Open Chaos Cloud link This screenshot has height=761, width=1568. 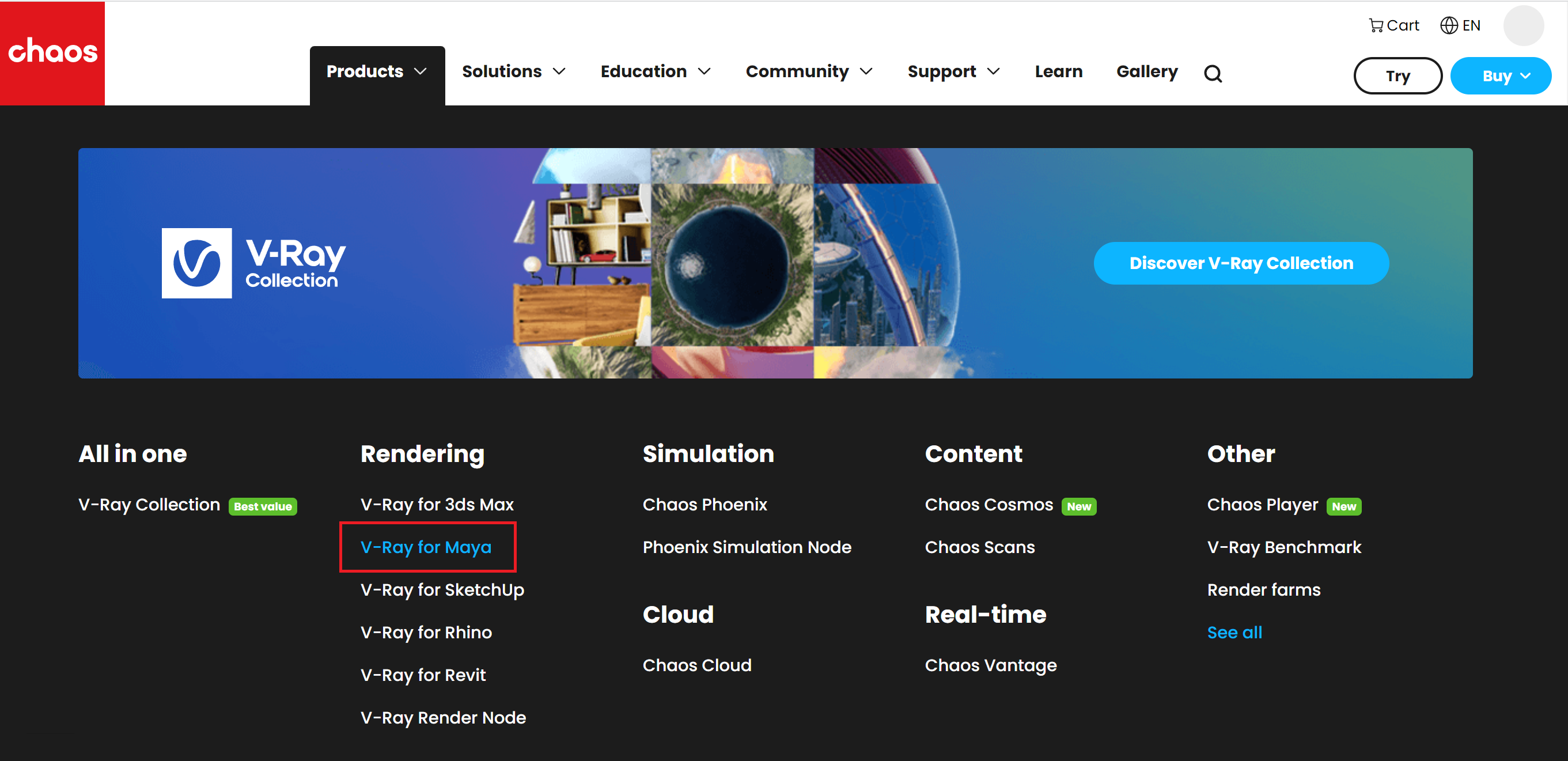point(697,665)
